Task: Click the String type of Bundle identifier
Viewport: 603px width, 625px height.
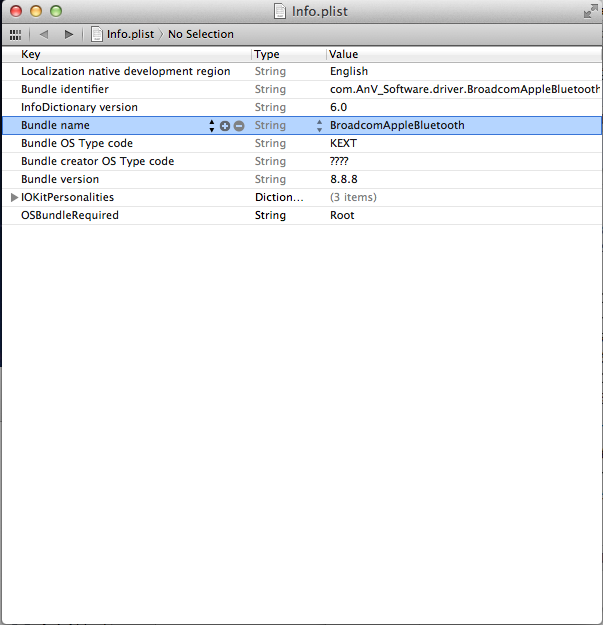Action: click(270, 89)
